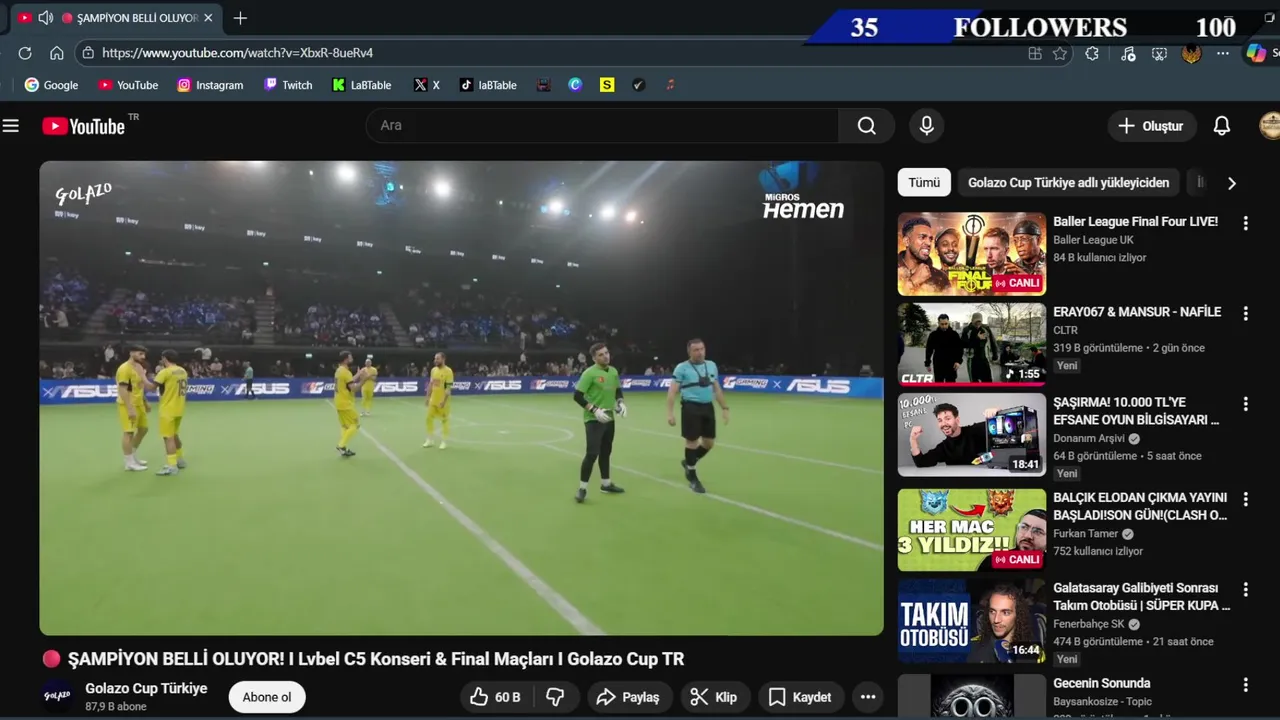Create a clip with Klip button
The width and height of the screenshot is (1280, 720).
pos(714,697)
